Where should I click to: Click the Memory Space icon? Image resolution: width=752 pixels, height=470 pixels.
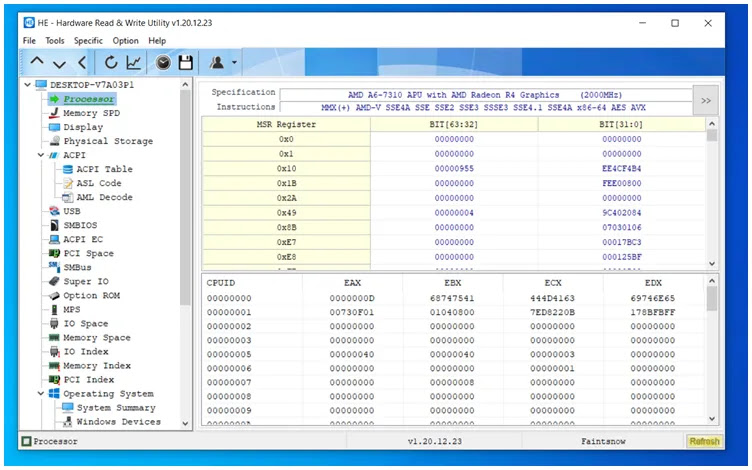point(55,338)
